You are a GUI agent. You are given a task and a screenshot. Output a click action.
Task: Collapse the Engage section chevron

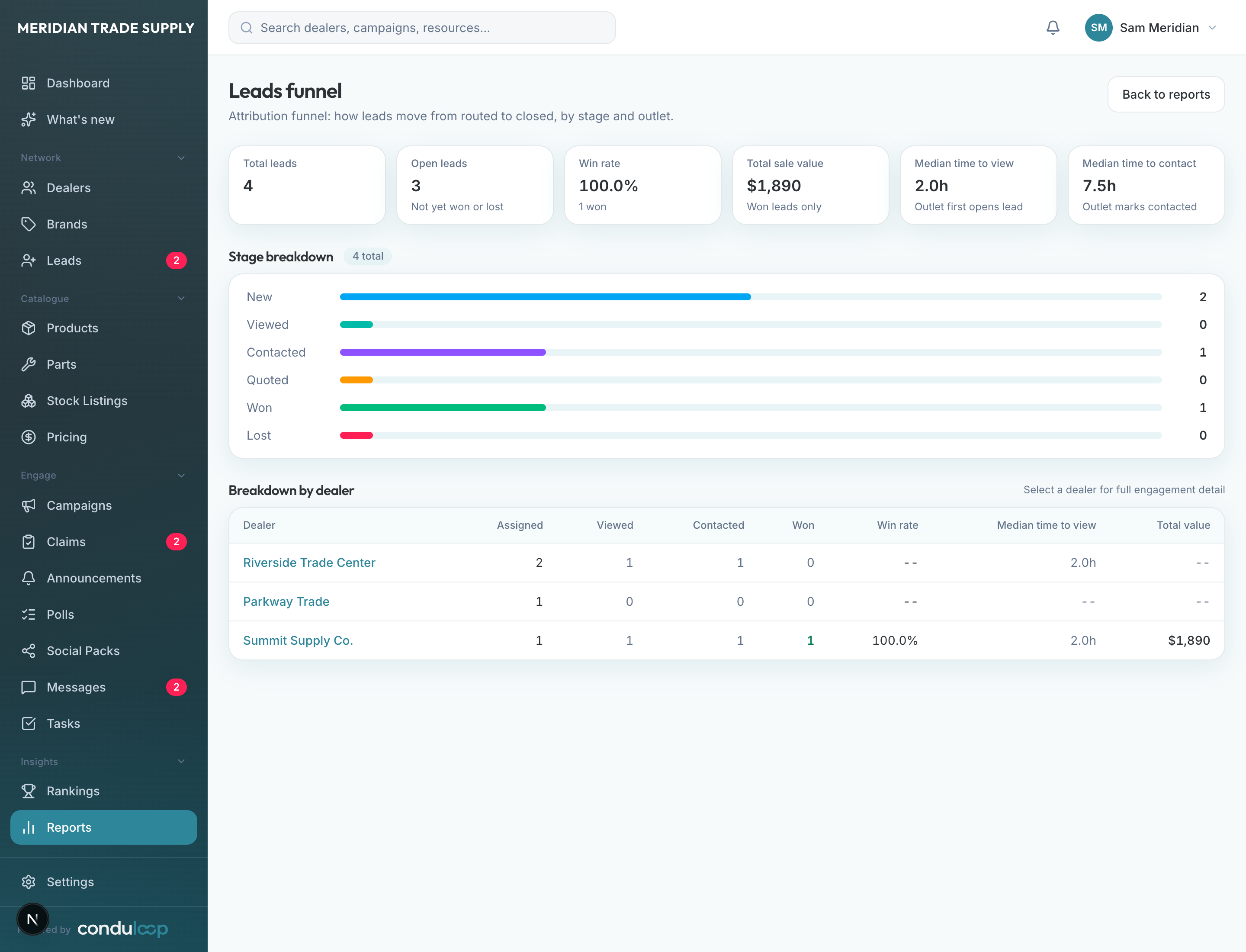pos(181,475)
